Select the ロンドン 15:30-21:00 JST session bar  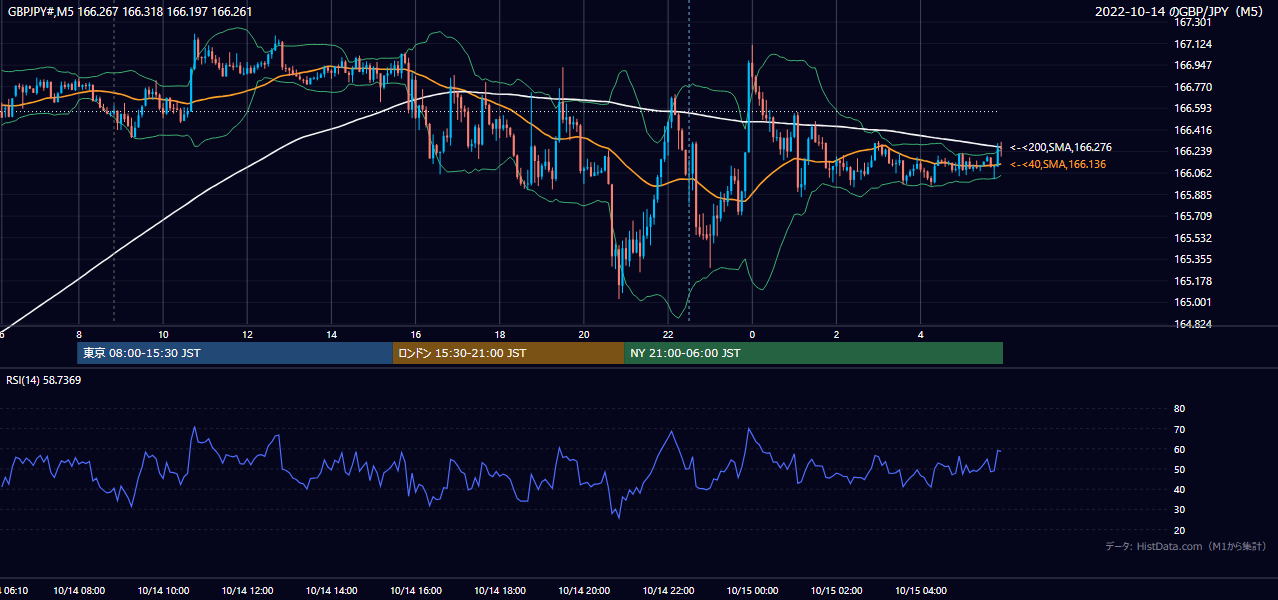pos(508,353)
